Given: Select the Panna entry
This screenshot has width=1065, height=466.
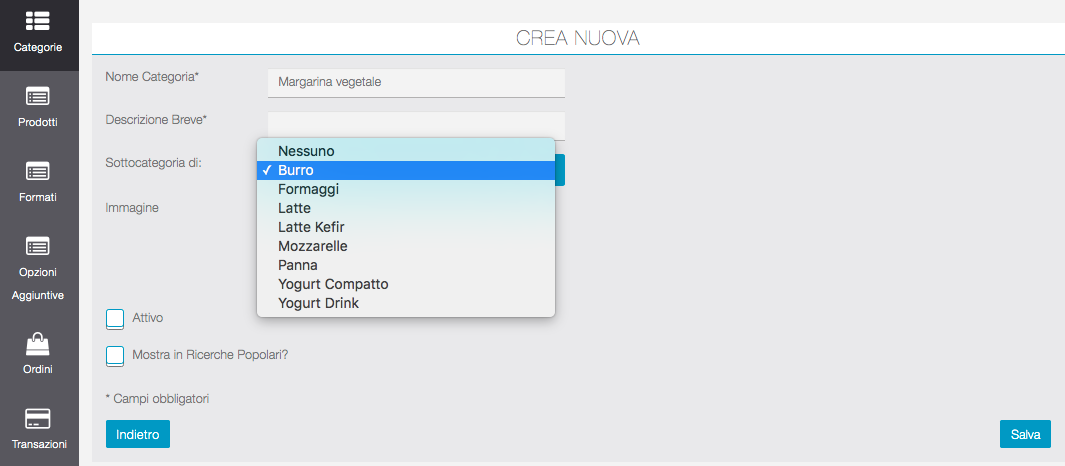Looking at the screenshot, I should point(298,265).
